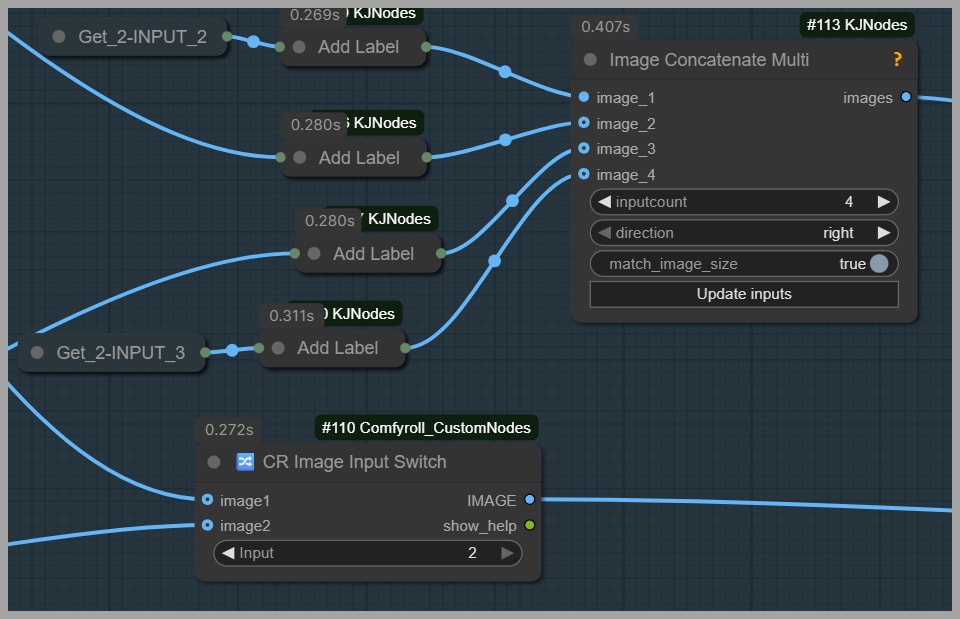Screen dimensions: 960x619
Task: Click the Update inputs button
Action: [x=743, y=294]
